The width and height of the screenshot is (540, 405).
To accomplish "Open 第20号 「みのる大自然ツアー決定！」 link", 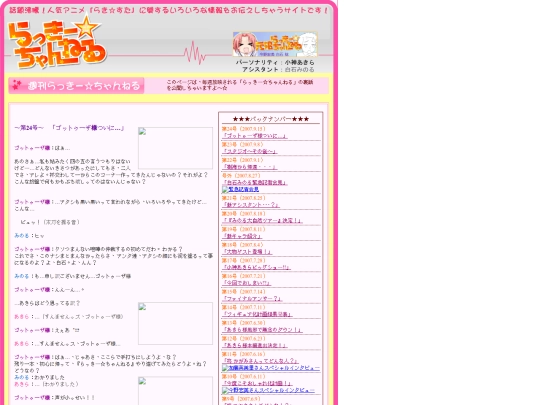I will (x=262, y=220).
